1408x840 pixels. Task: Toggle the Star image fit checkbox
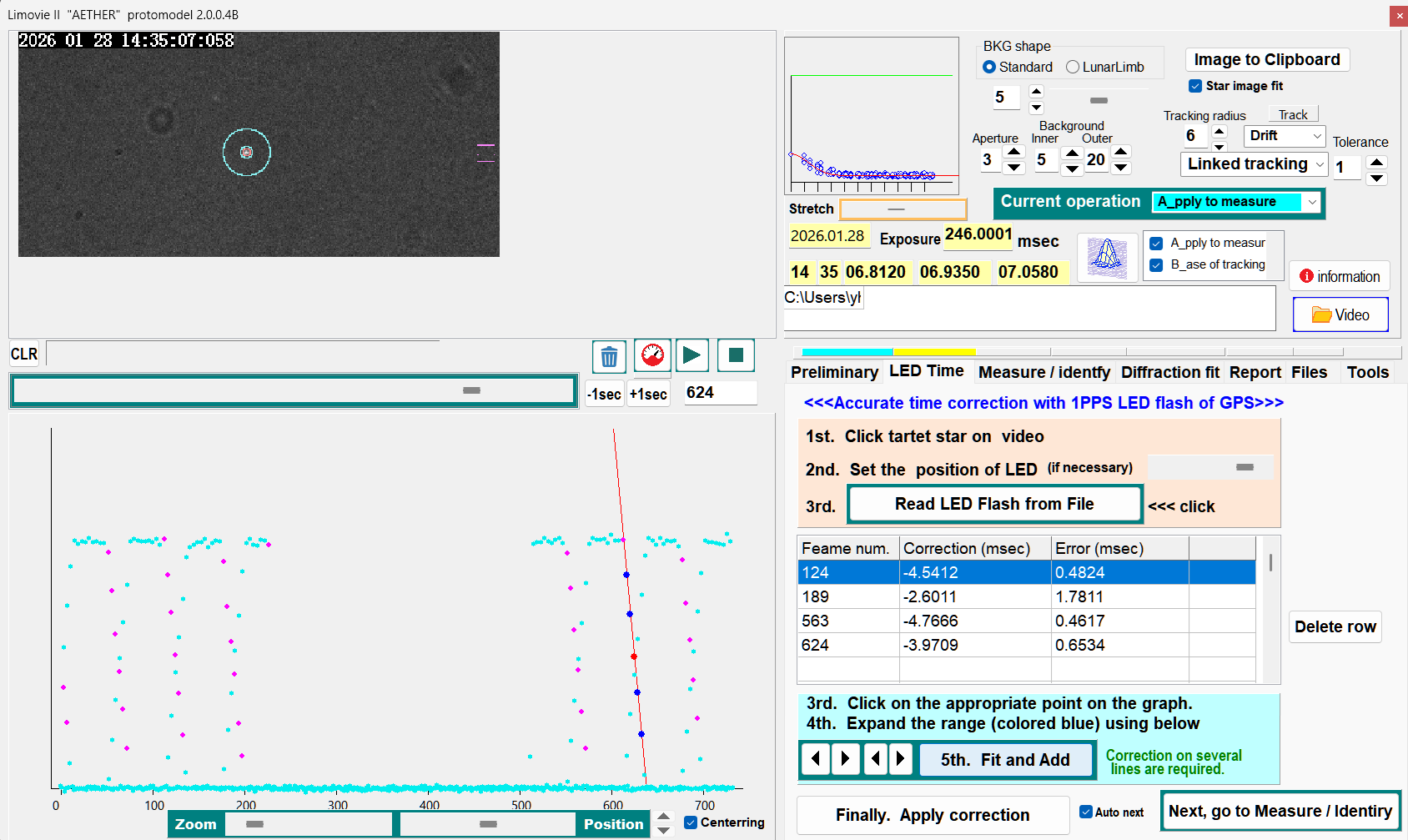tap(1195, 86)
